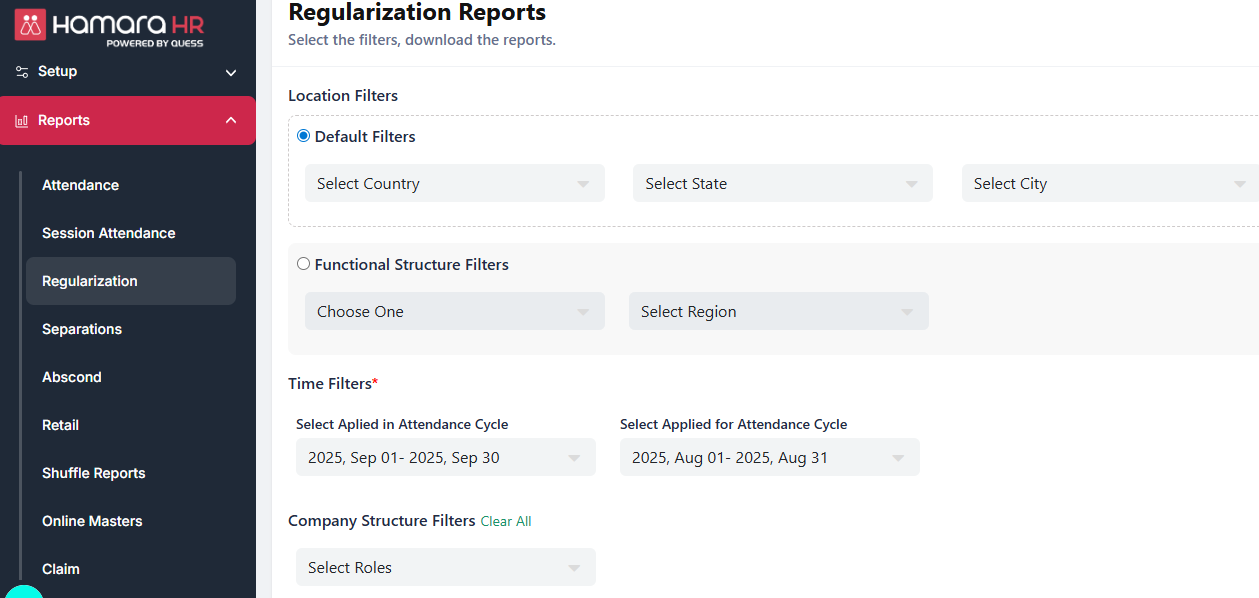
Task: Open the Choose One dropdown
Action: tap(455, 312)
